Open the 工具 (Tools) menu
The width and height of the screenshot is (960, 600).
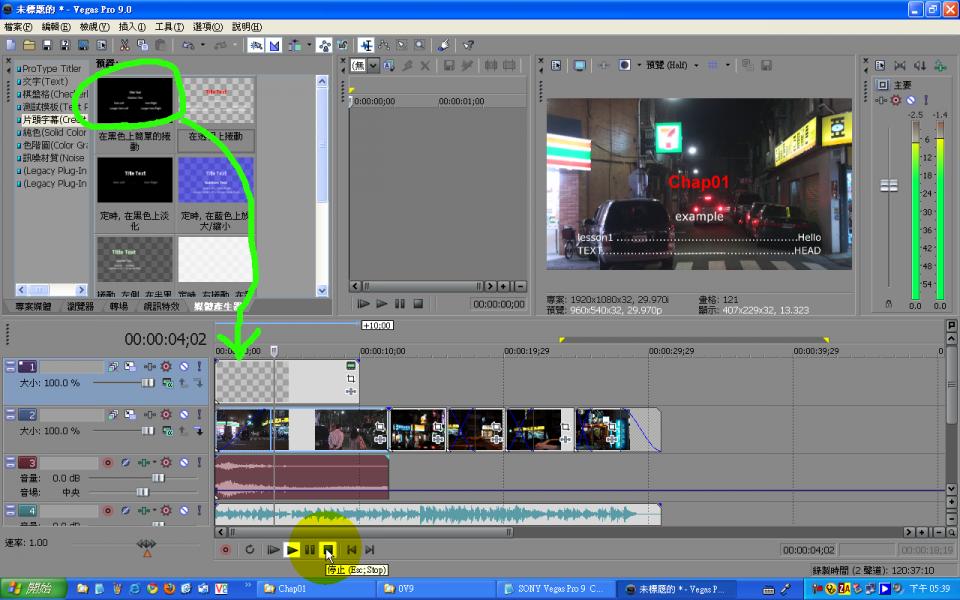169,27
